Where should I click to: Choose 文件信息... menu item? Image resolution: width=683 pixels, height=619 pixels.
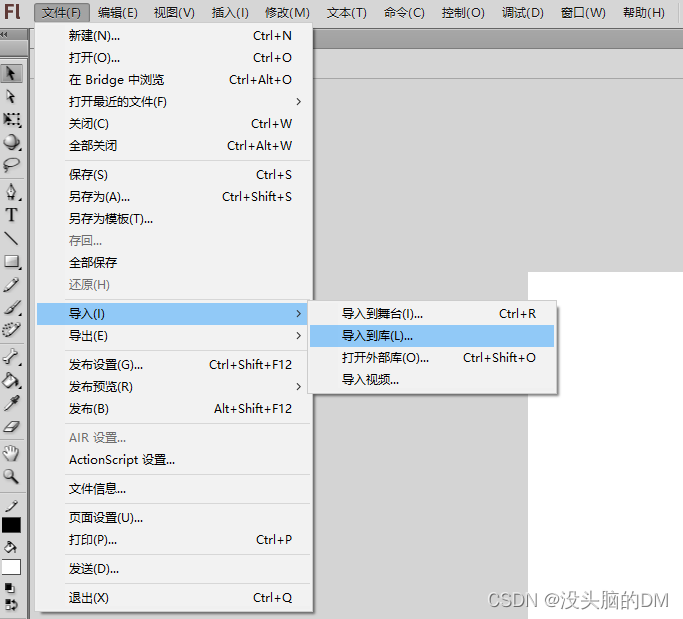[x=174, y=489]
